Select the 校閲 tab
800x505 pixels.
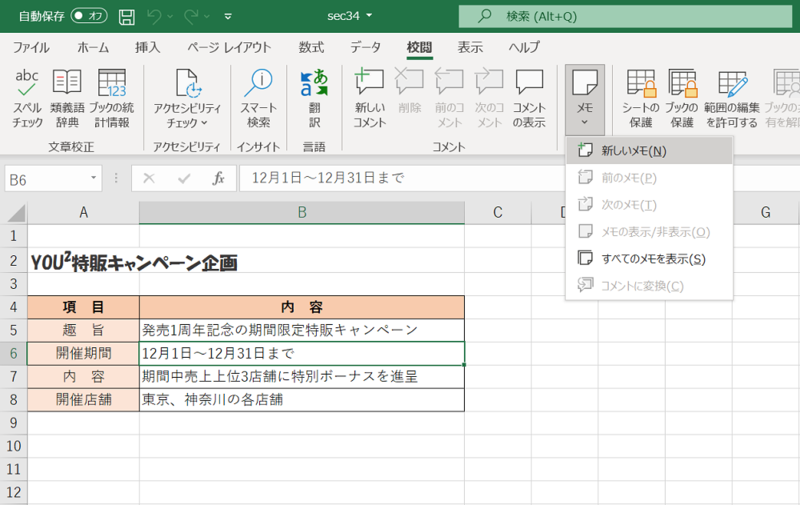pos(419,47)
